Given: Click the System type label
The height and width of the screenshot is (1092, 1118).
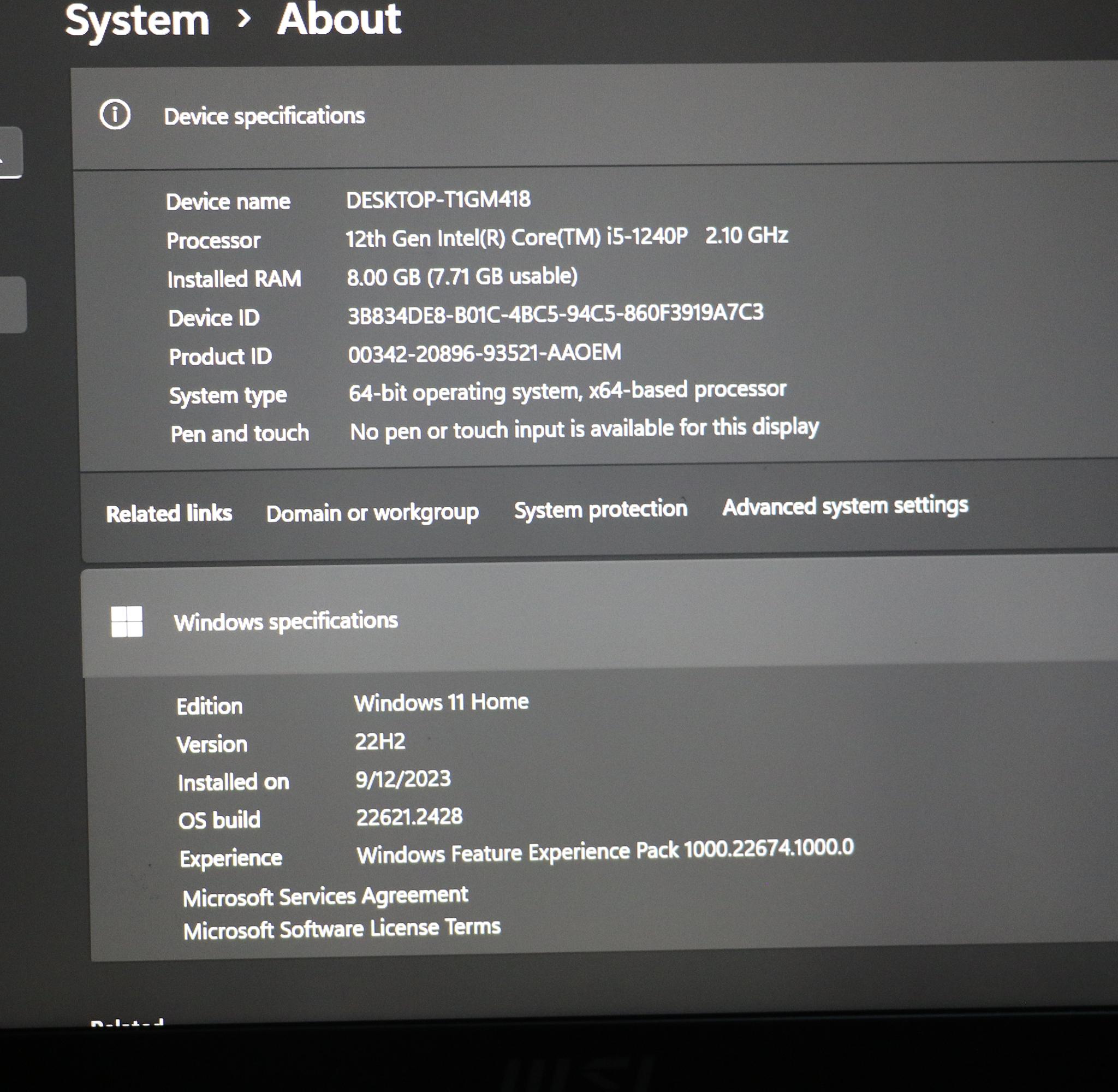Looking at the screenshot, I should click(228, 396).
